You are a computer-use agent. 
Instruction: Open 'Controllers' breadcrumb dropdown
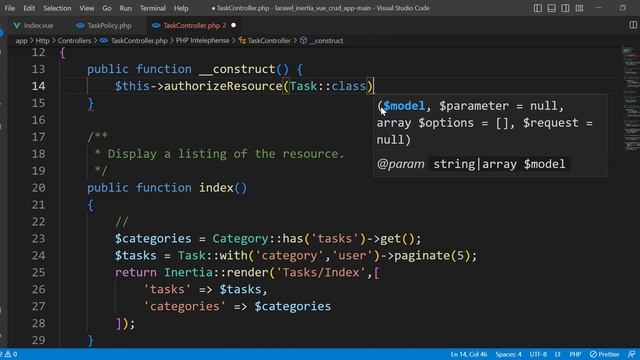(x=74, y=41)
